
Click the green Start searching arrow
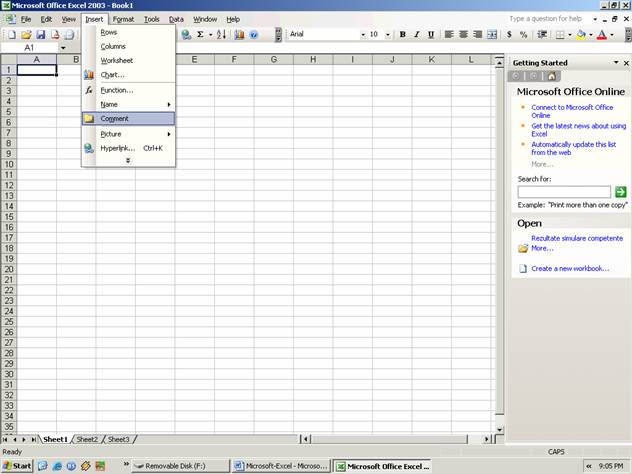tap(621, 192)
